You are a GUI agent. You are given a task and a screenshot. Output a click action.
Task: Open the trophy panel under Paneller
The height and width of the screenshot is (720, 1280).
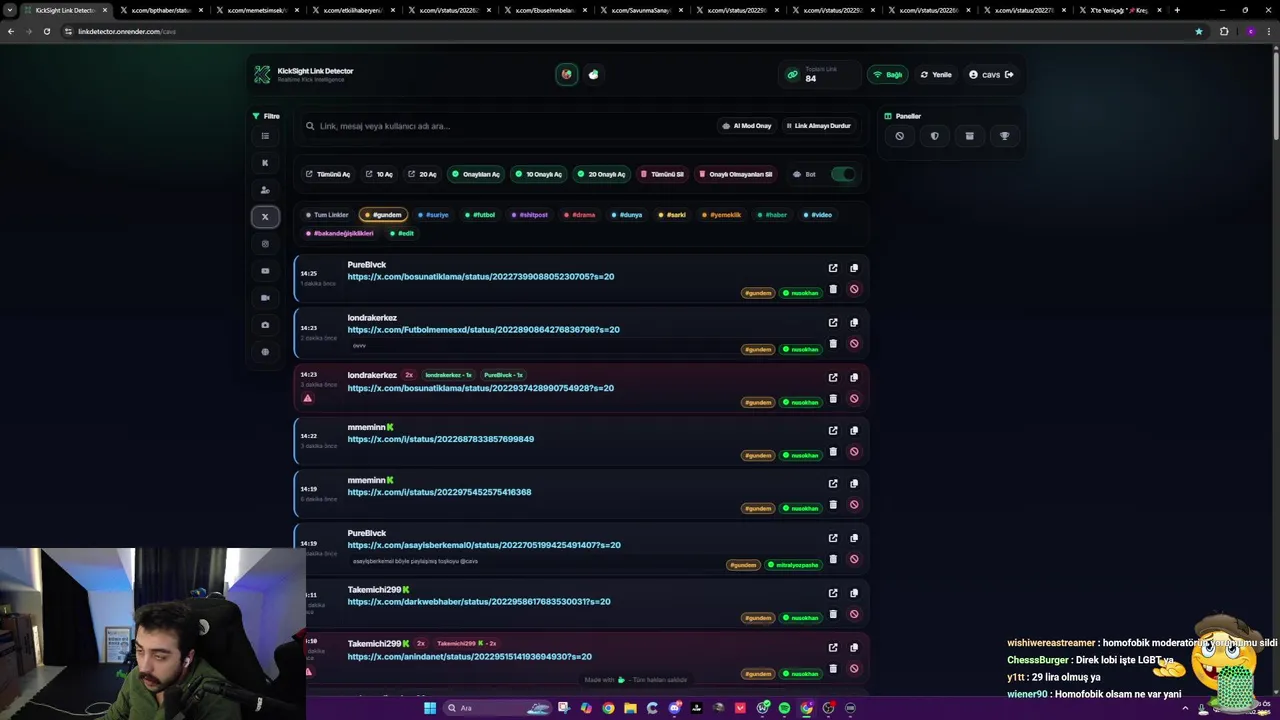(1004, 136)
